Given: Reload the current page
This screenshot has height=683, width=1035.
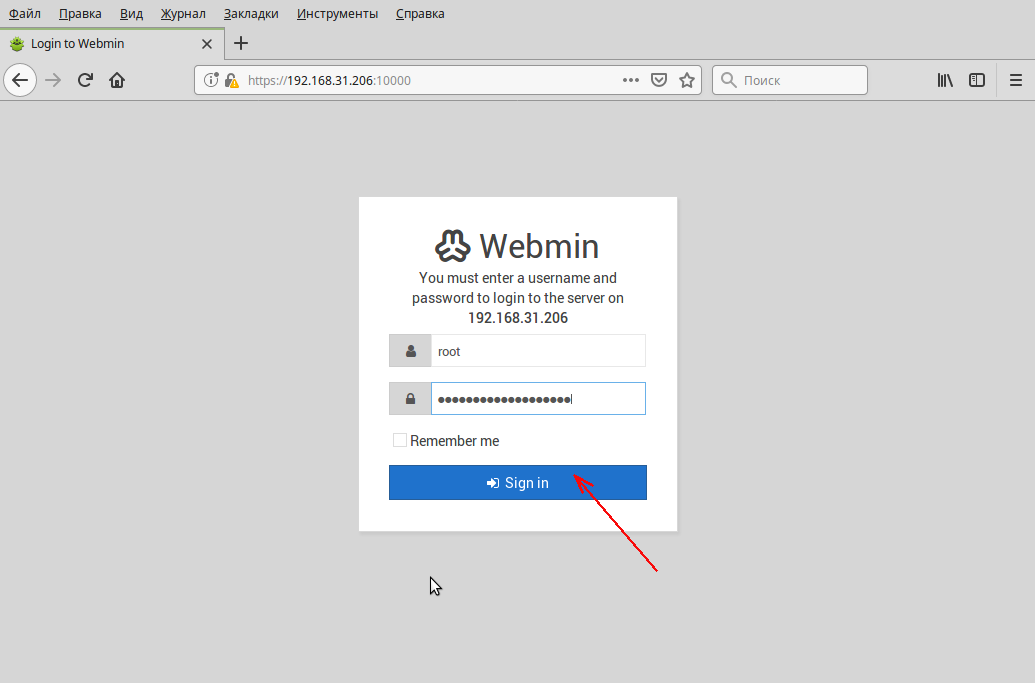Looking at the screenshot, I should pyautogui.click(x=85, y=81).
